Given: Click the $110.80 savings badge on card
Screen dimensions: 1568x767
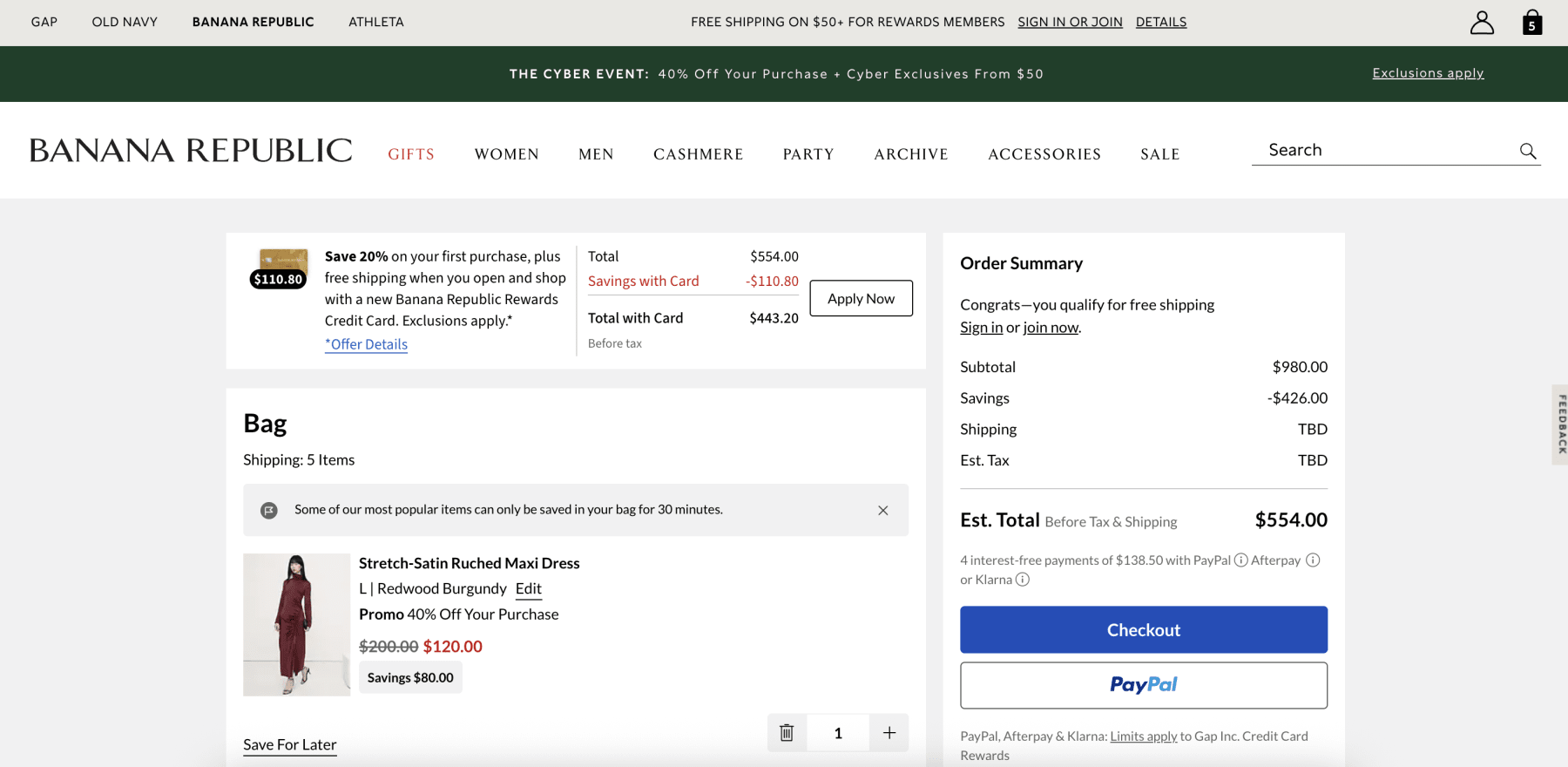Looking at the screenshot, I should point(278,280).
